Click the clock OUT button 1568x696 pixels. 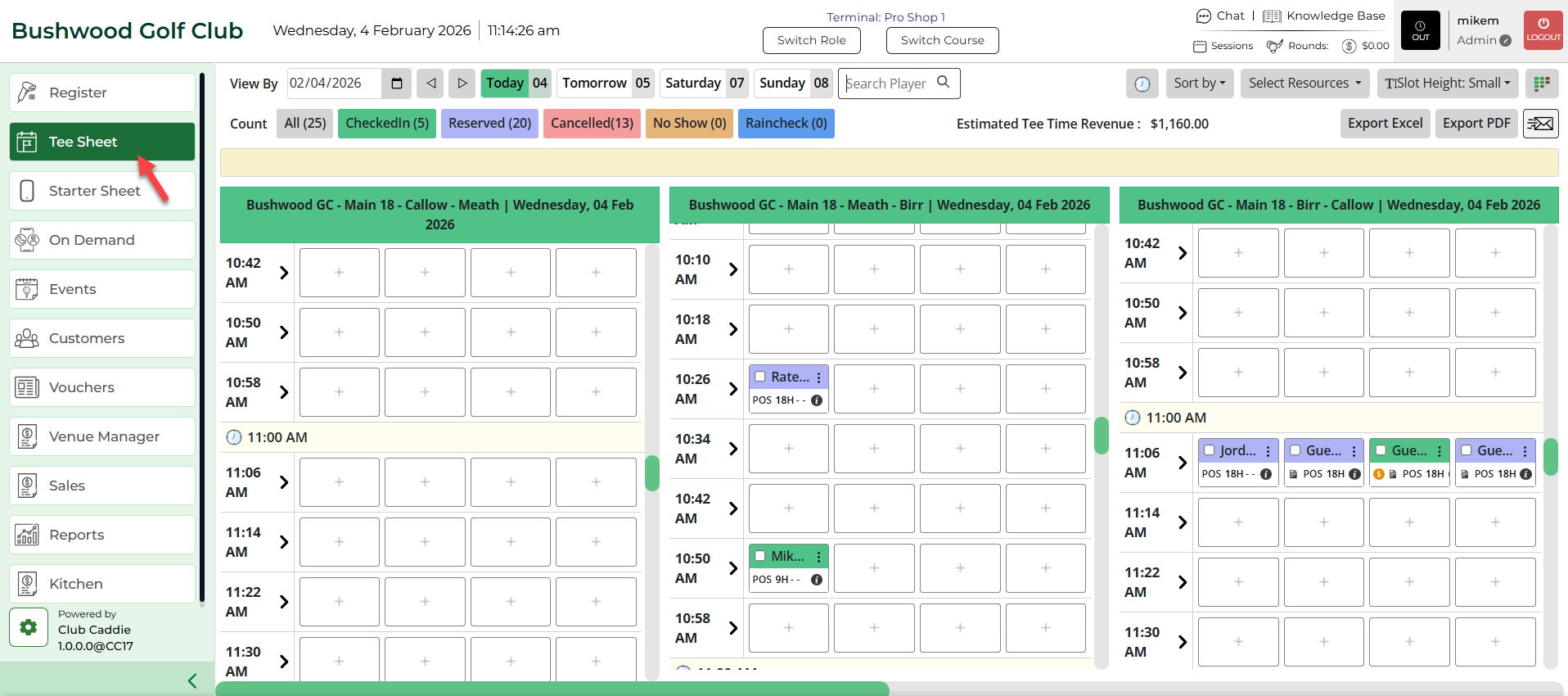click(1421, 30)
